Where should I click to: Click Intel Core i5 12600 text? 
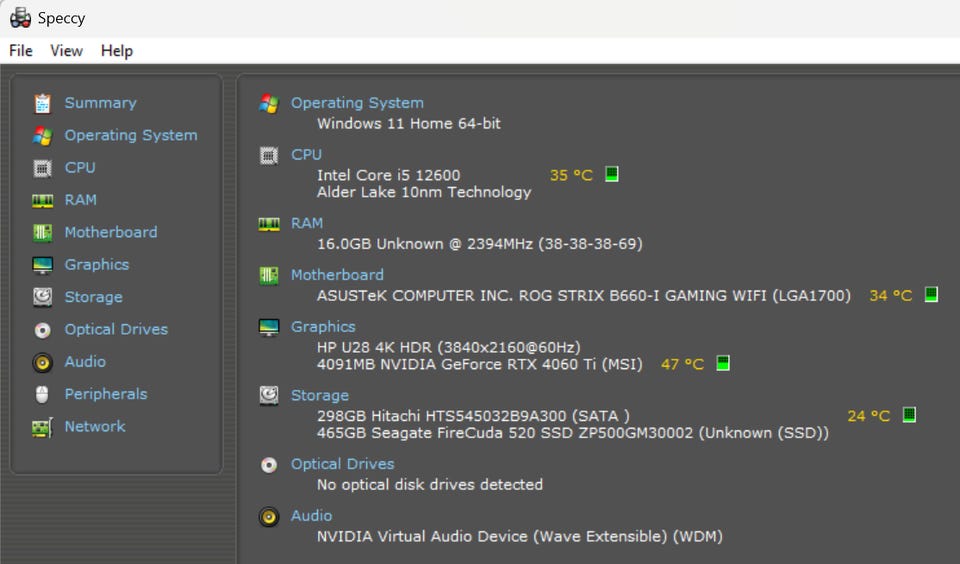[x=388, y=175]
